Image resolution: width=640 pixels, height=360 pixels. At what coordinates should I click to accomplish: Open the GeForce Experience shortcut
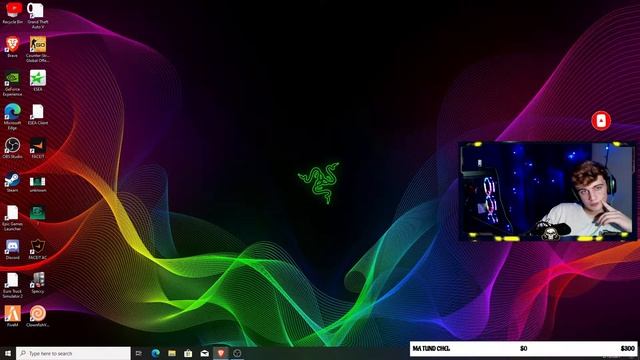[x=12, y=83]
